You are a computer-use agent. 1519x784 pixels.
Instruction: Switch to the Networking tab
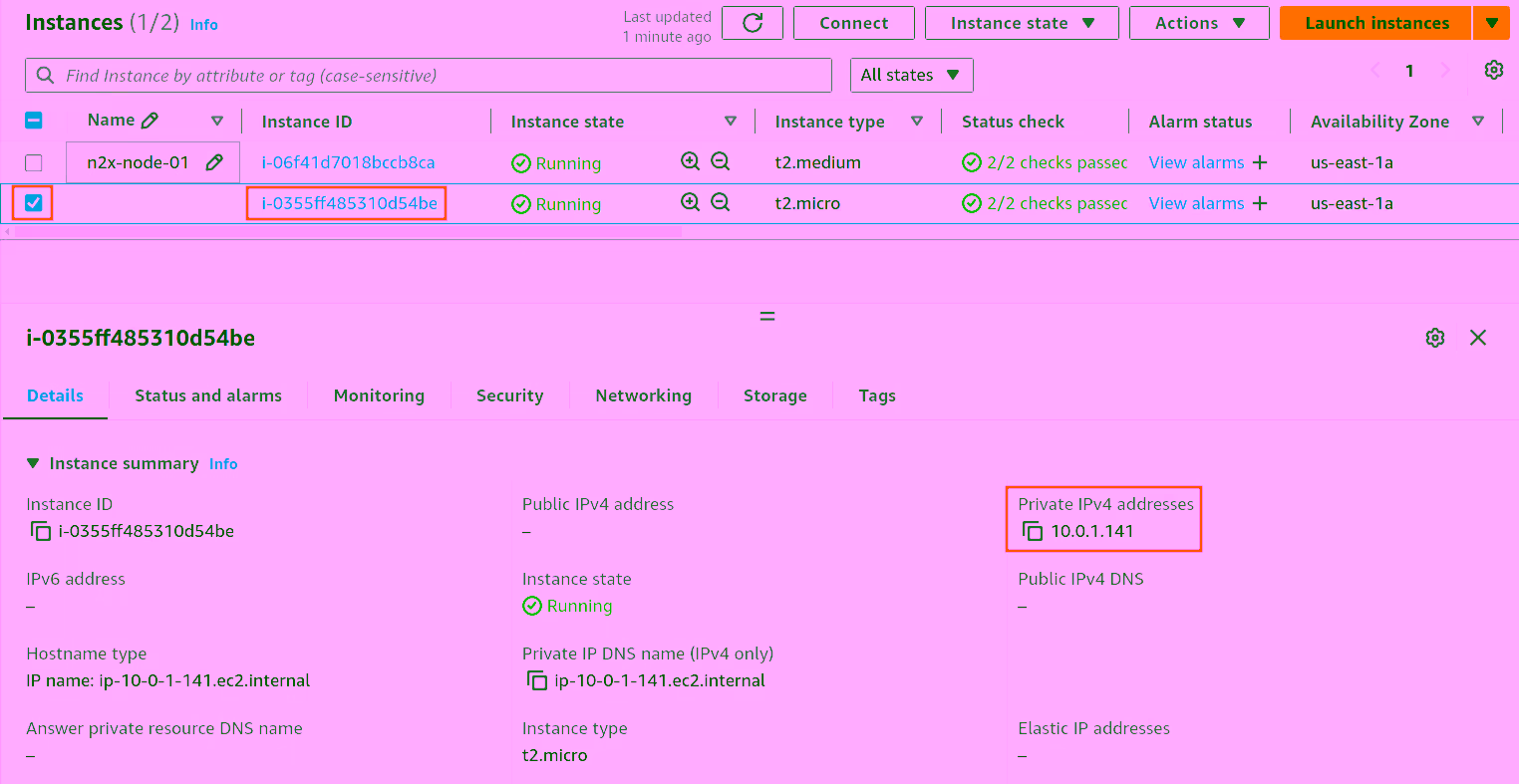click(x=643, y=395)
